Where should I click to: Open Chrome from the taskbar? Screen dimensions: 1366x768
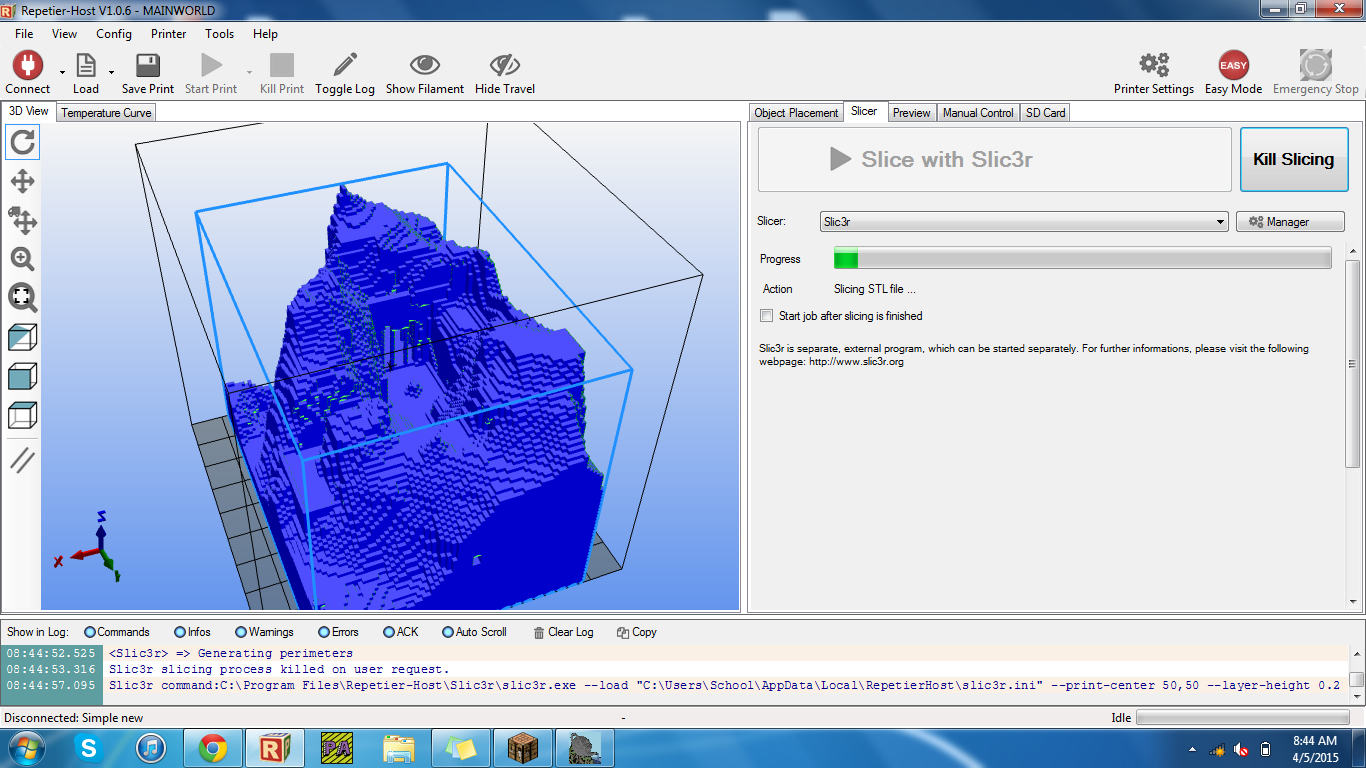(x=212, y=747)
